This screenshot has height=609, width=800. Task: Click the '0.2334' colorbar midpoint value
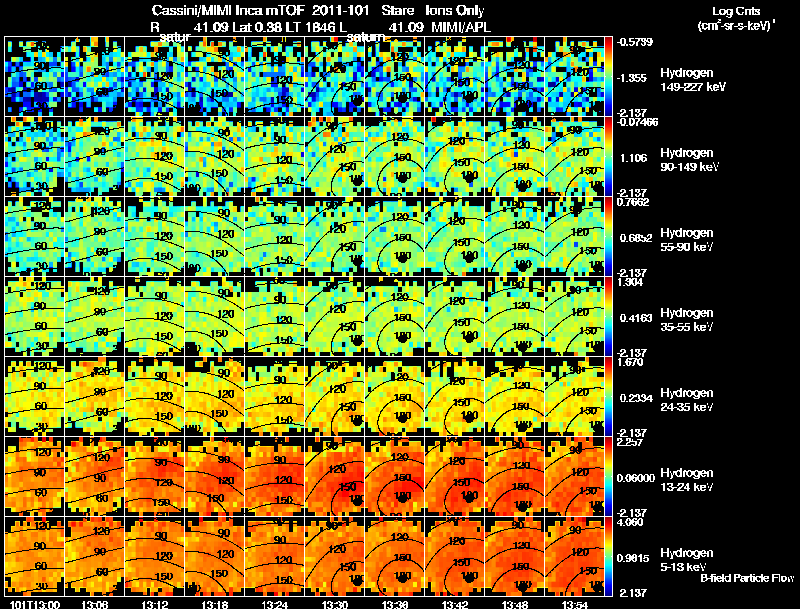tap(636, 398)
